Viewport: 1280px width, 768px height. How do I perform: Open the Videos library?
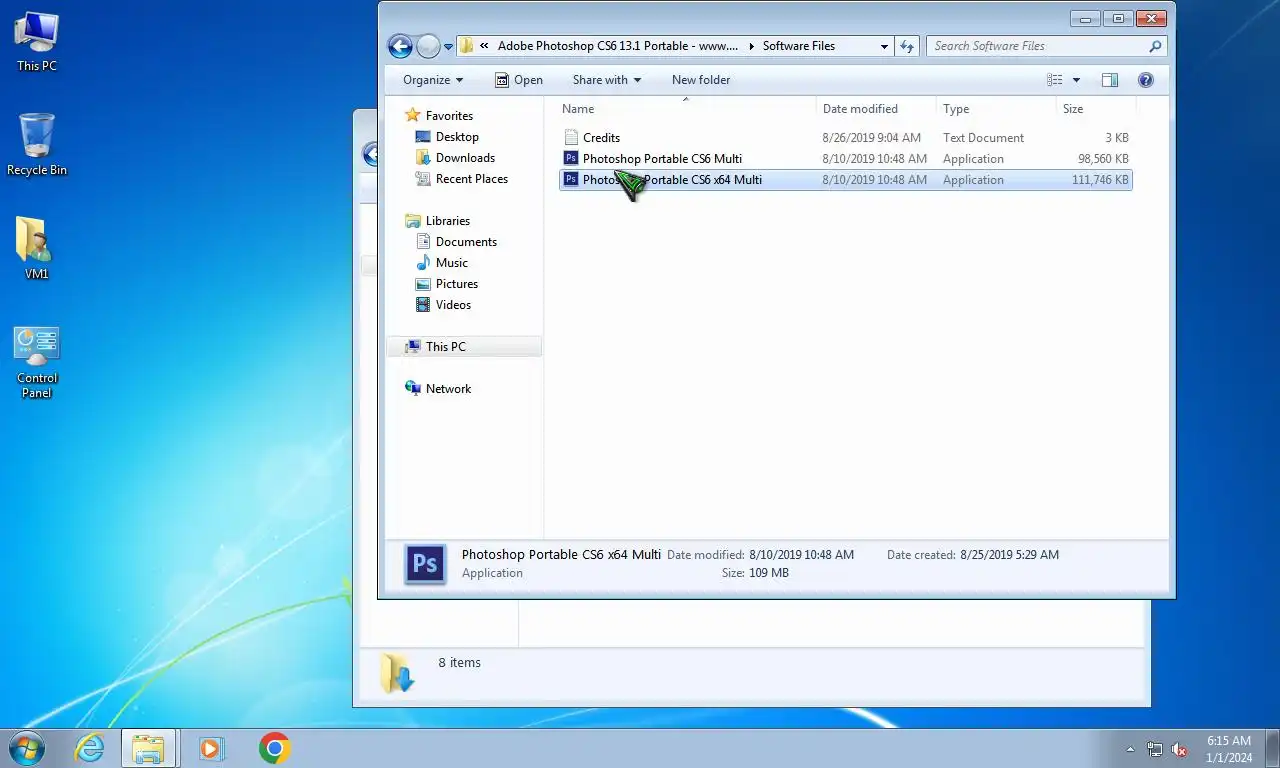[x=453, y=305]
